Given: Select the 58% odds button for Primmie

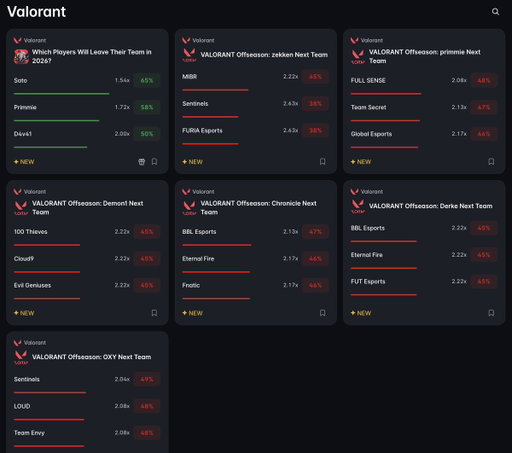Looking at the screenshot, I should point(147,107).
